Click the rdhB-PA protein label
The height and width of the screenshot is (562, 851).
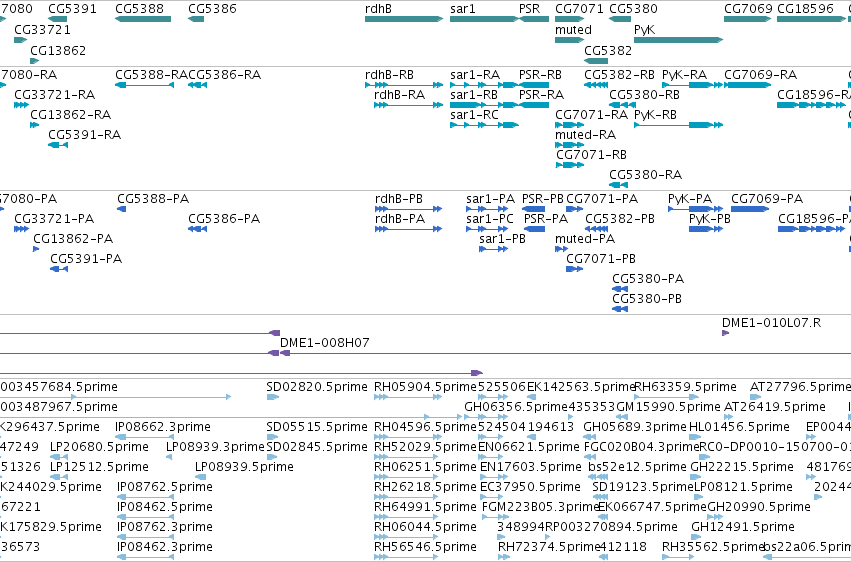pos(399,219)
